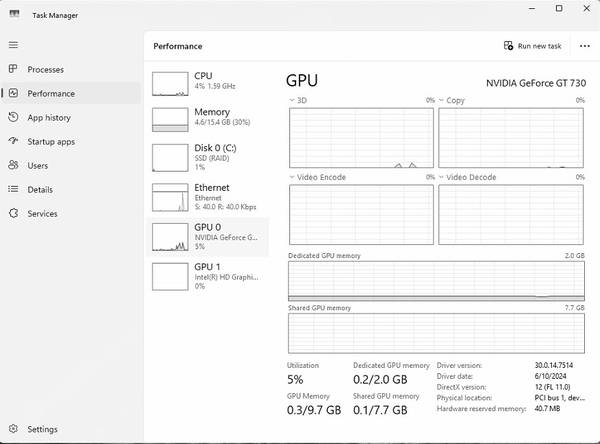The width and height of the screenshot is (600, 444).
Task: Open Video Encode engine dropdown
Action: pyautogui.click(x=292, y=177)
